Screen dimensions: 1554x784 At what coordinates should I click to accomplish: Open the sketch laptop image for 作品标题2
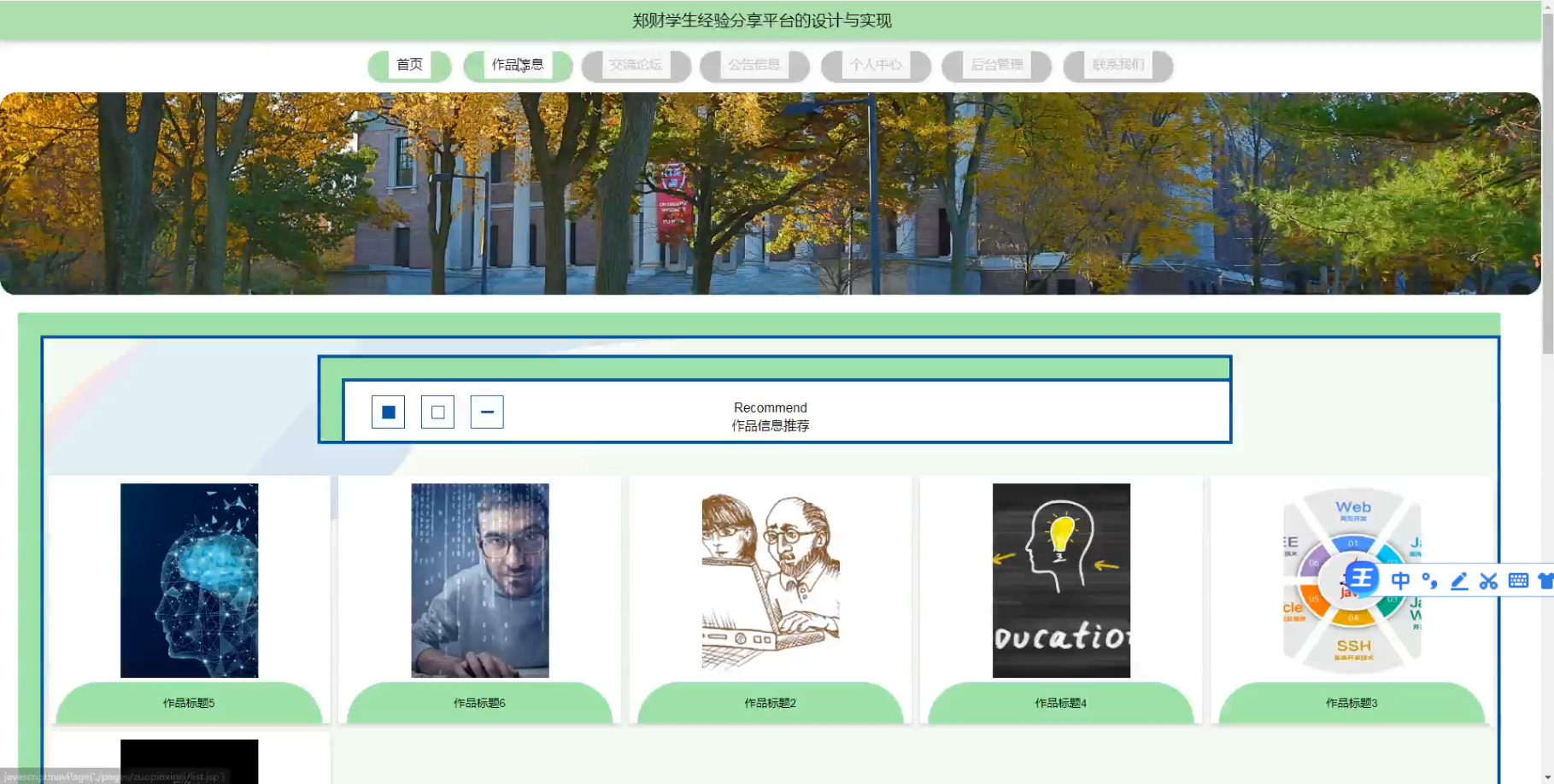point(771,581)
